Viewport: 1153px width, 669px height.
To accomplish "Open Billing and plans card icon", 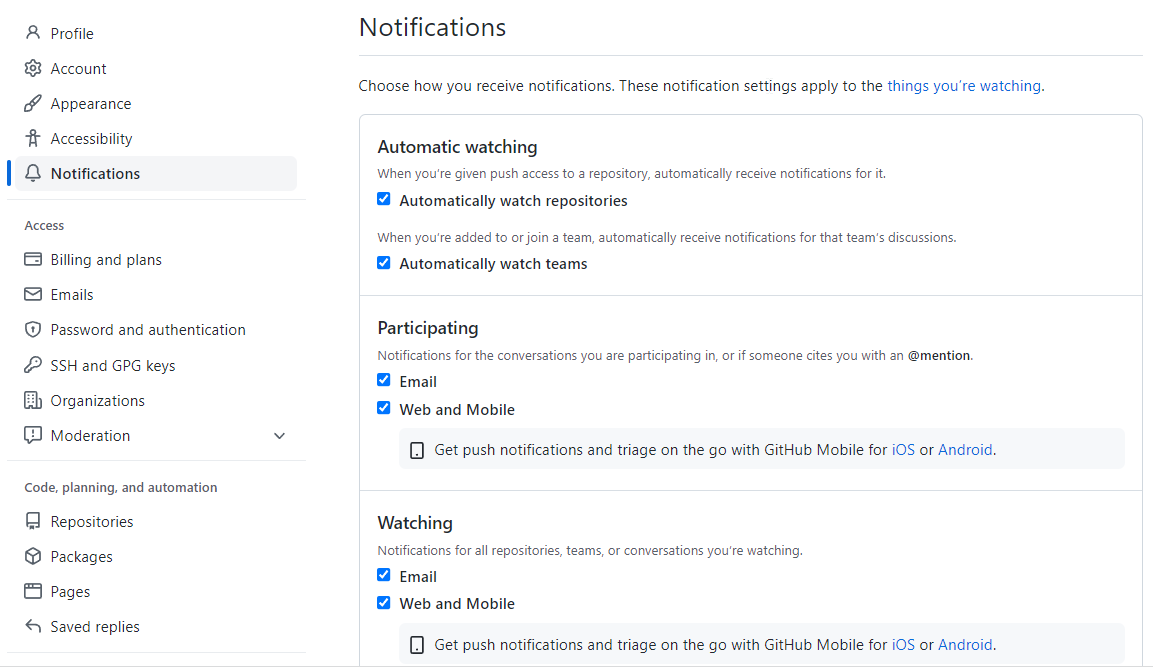I will pos(32,259).
